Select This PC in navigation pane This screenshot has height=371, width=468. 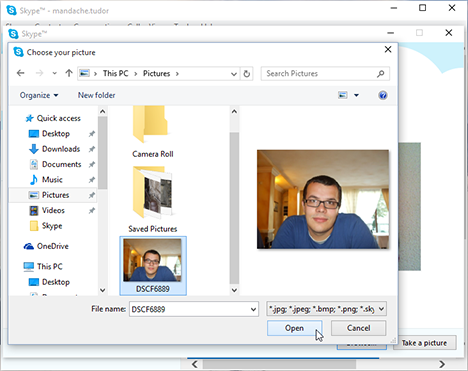click(43, 267)
